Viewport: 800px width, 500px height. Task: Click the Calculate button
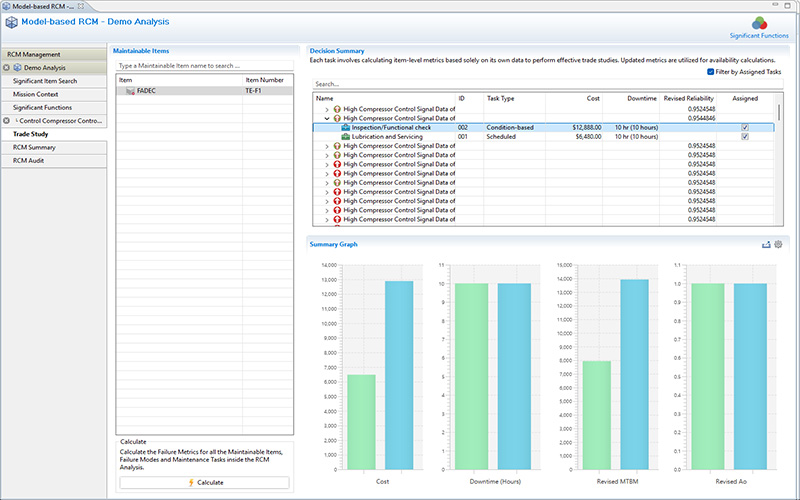click(x=205, y=482)
